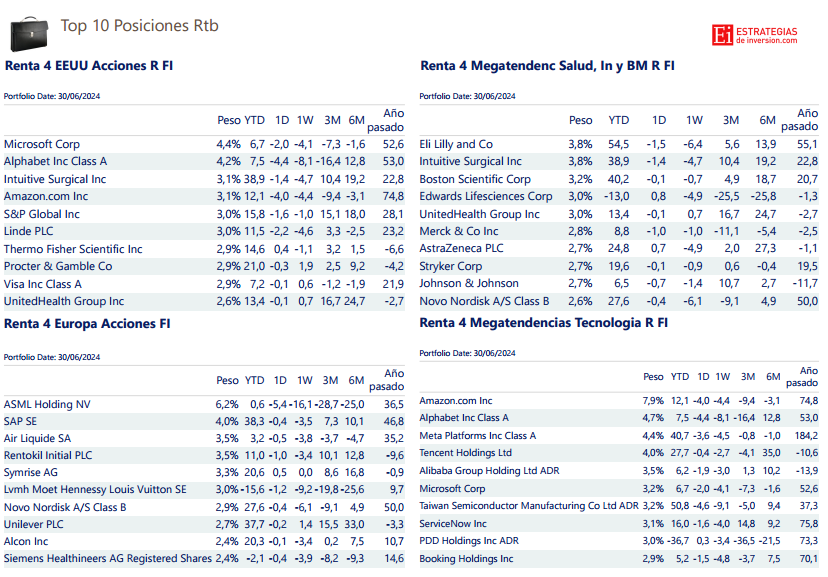This screenshot has height=577, width=828.
Task: Click the 'S&P Global Inc' row name
Action: pos(42,214)
